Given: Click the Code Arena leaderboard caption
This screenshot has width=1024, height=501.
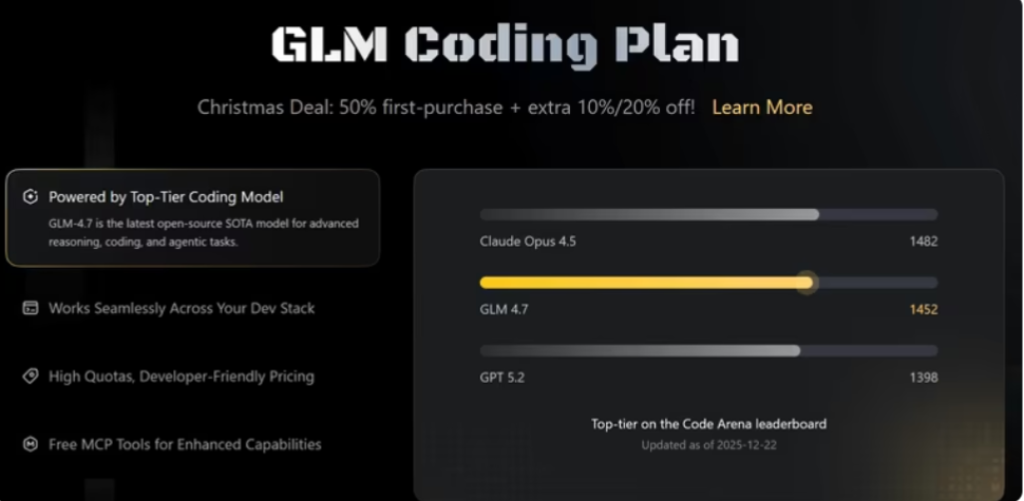Looking at the screenshot, I should pos(708,424).
